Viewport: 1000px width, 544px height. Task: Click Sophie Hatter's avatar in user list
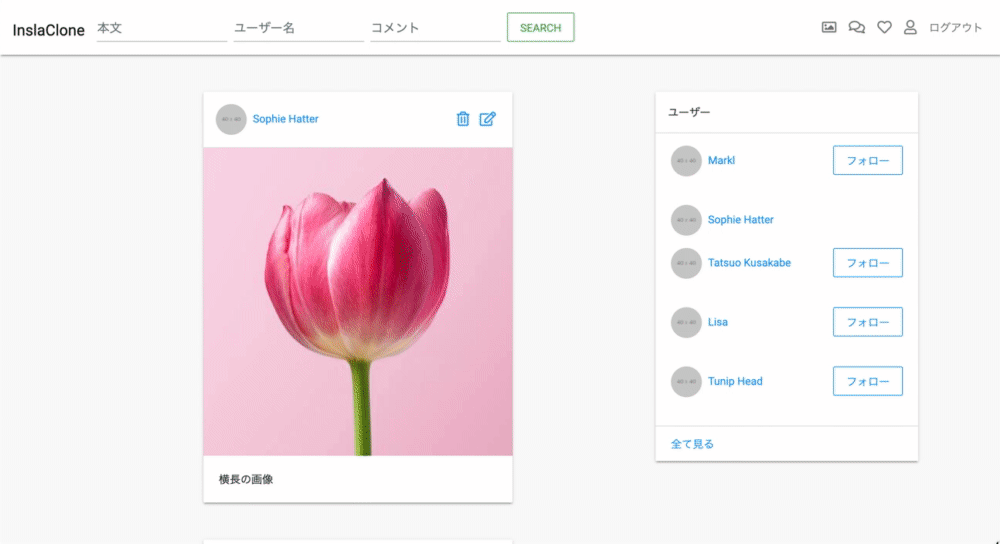click(686, 220)
